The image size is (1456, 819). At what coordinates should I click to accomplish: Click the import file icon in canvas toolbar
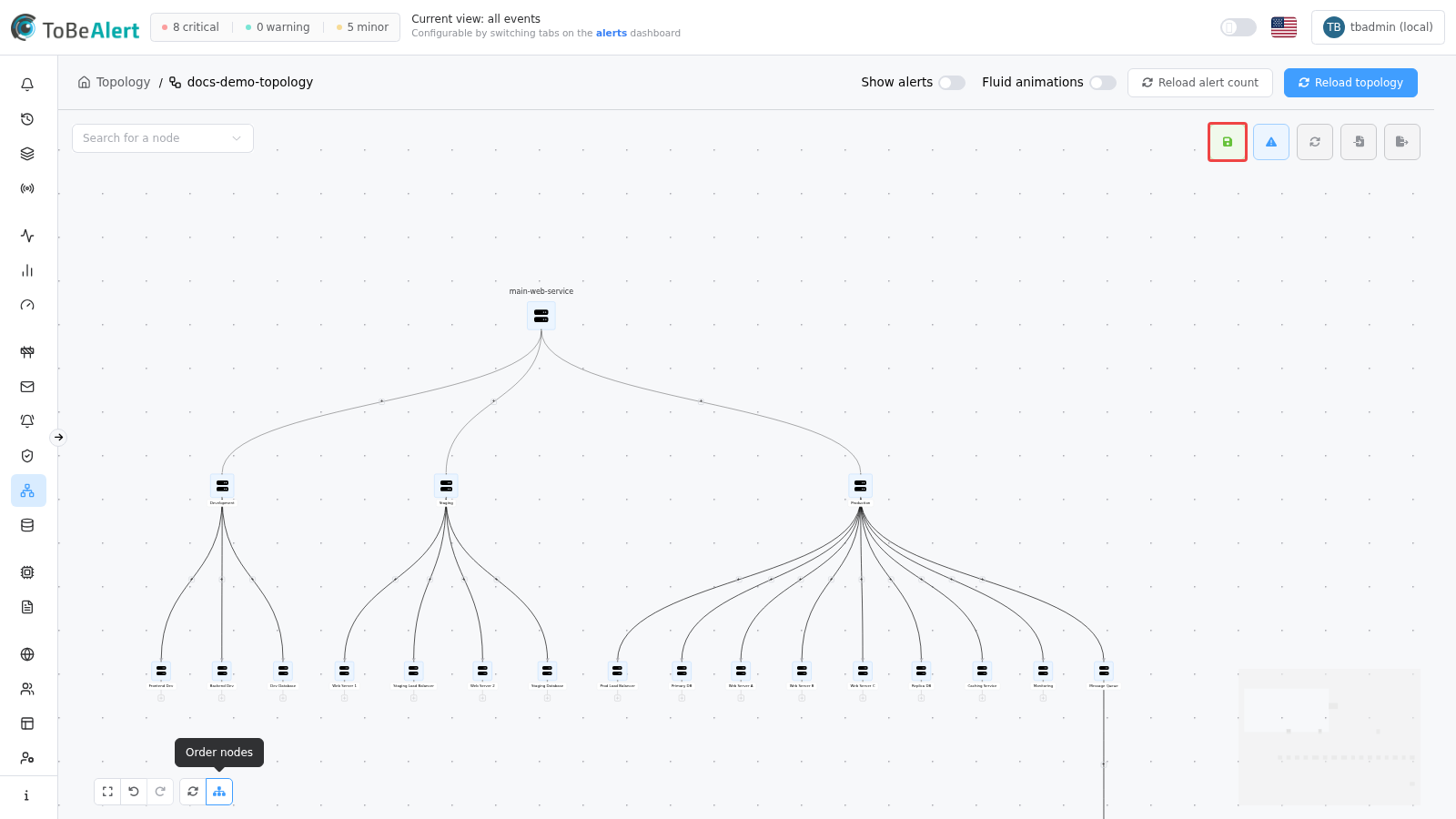(x=1359, y=142)
